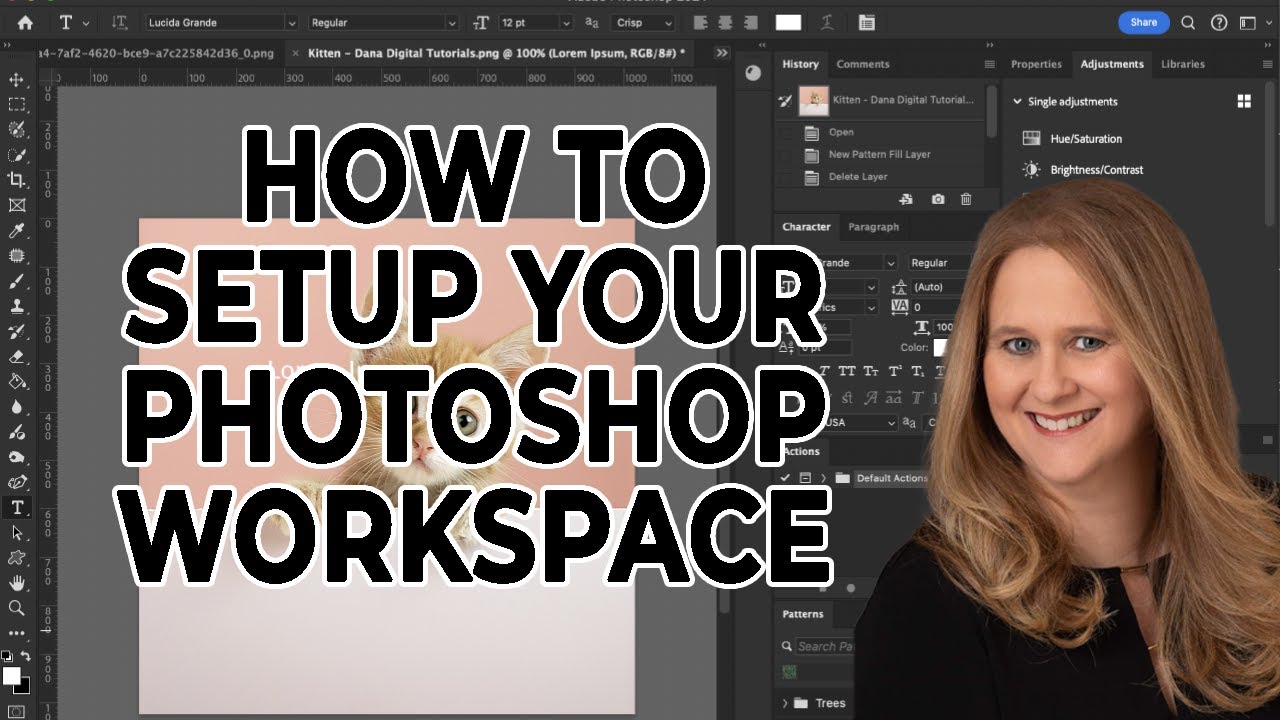
Task: Switch to the Comments tab
Action: click(863, 64)
